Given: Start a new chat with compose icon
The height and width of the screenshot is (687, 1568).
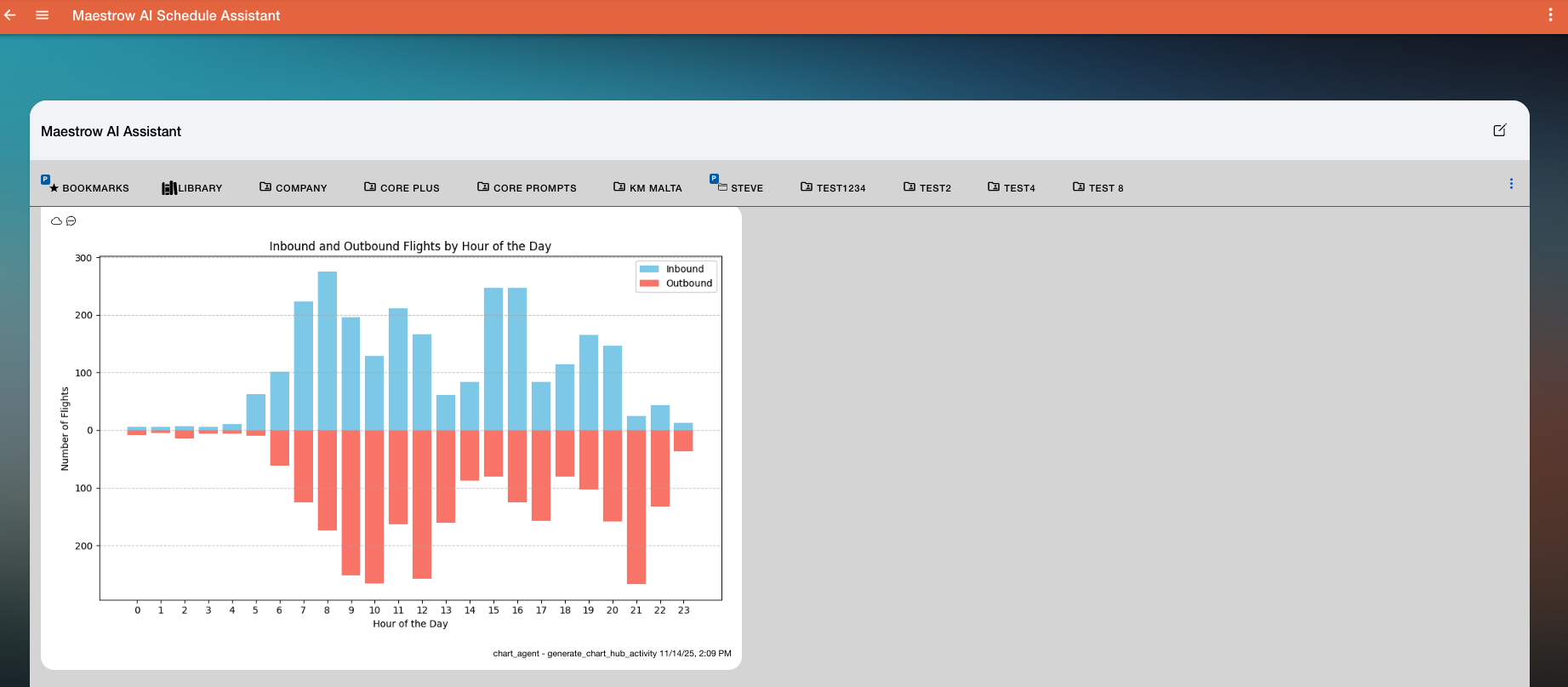Looking at the screenshot, I should tap(1500, 130).
